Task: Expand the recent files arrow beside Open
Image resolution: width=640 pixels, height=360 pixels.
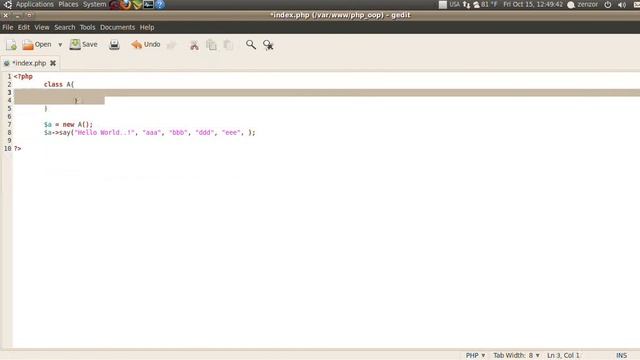Action: [60, 44]
